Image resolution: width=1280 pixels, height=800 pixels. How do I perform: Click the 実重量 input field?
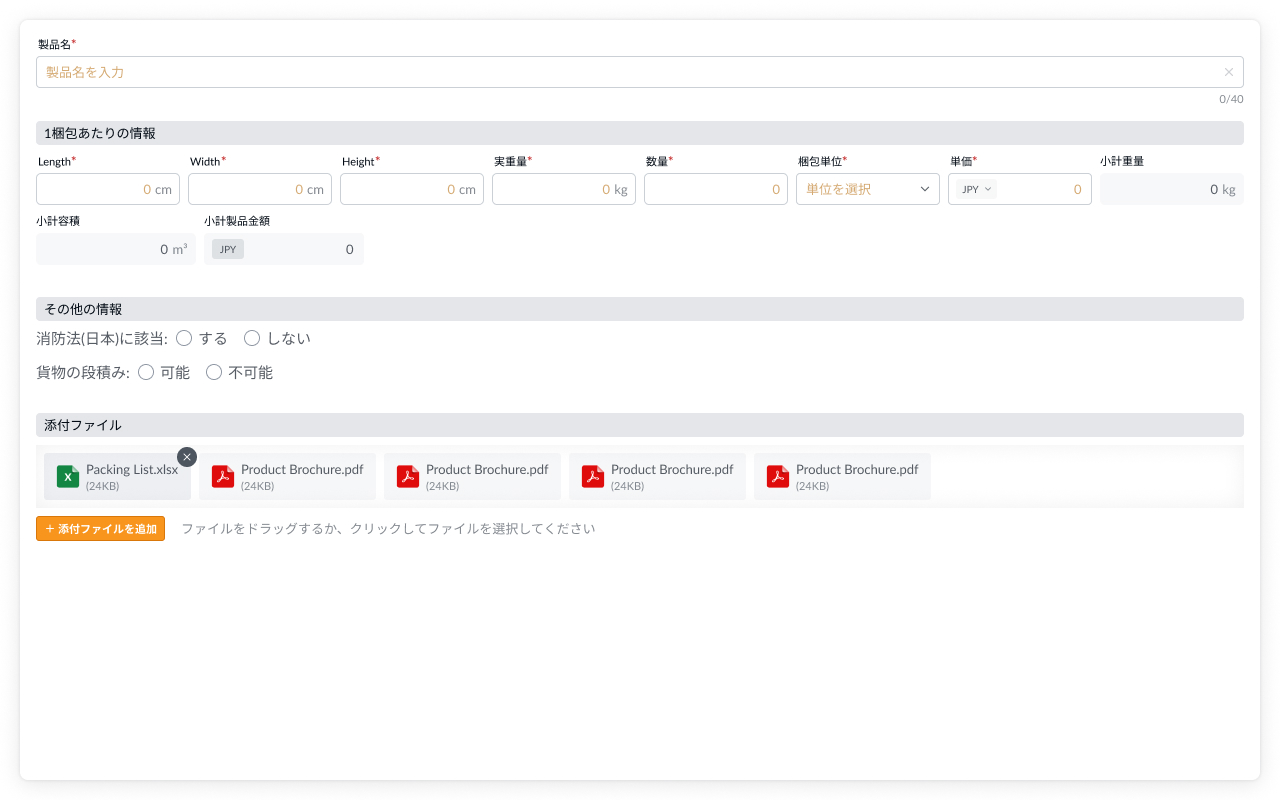[x=564, y=189]
